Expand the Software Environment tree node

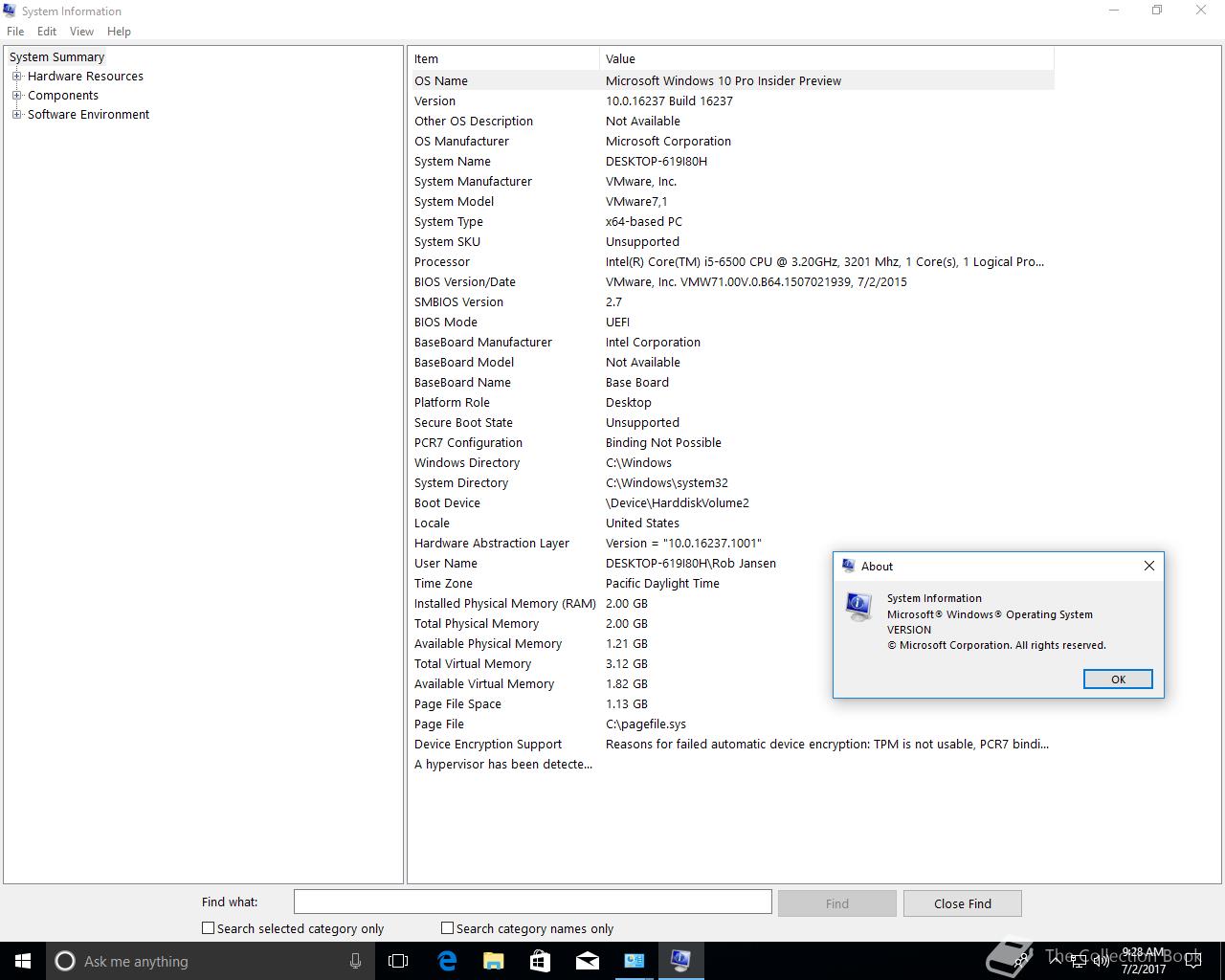[x=16, y=114]
